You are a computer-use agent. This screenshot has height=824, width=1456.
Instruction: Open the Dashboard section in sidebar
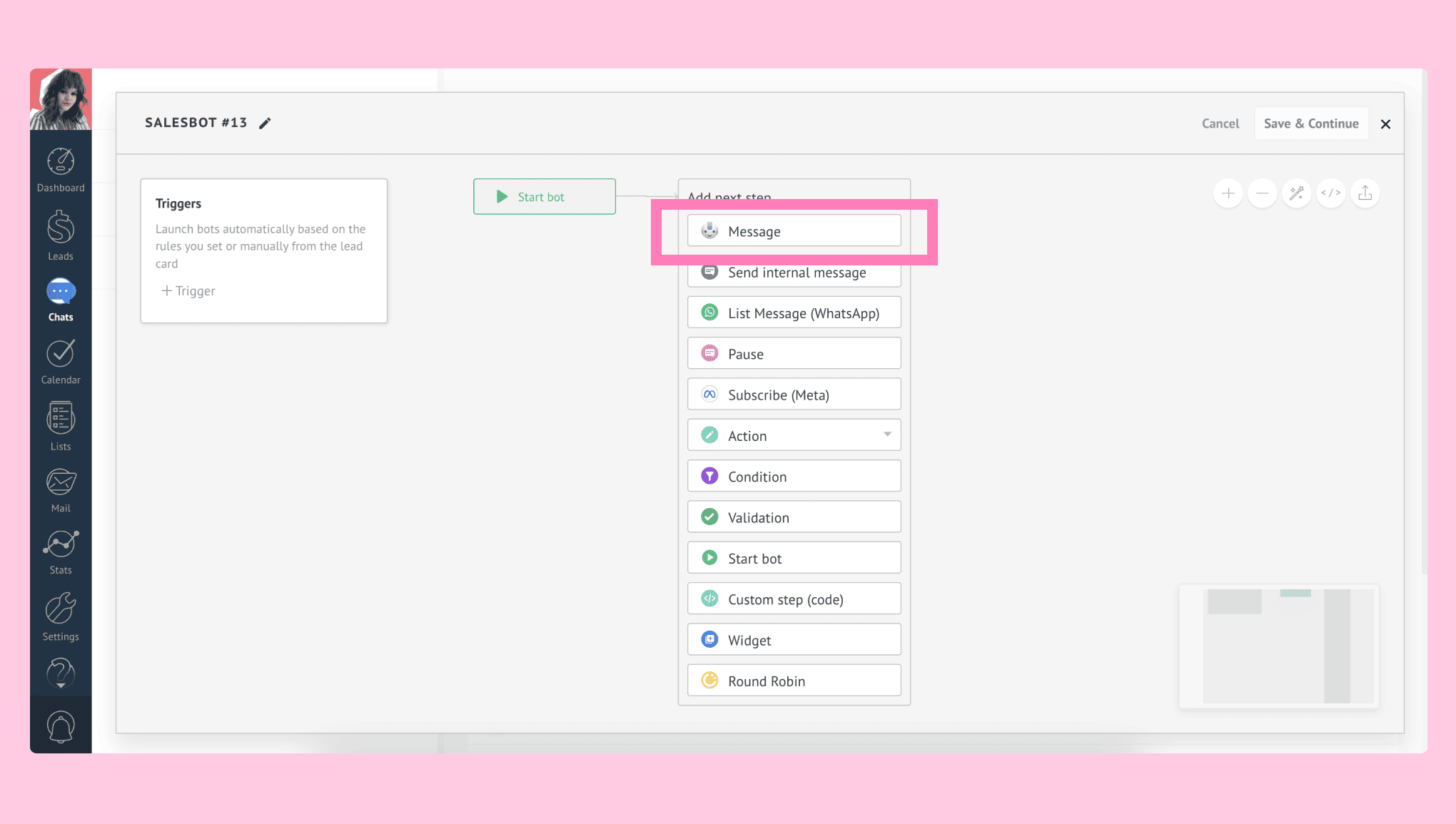pyautogui.click(x=61, y=170)
